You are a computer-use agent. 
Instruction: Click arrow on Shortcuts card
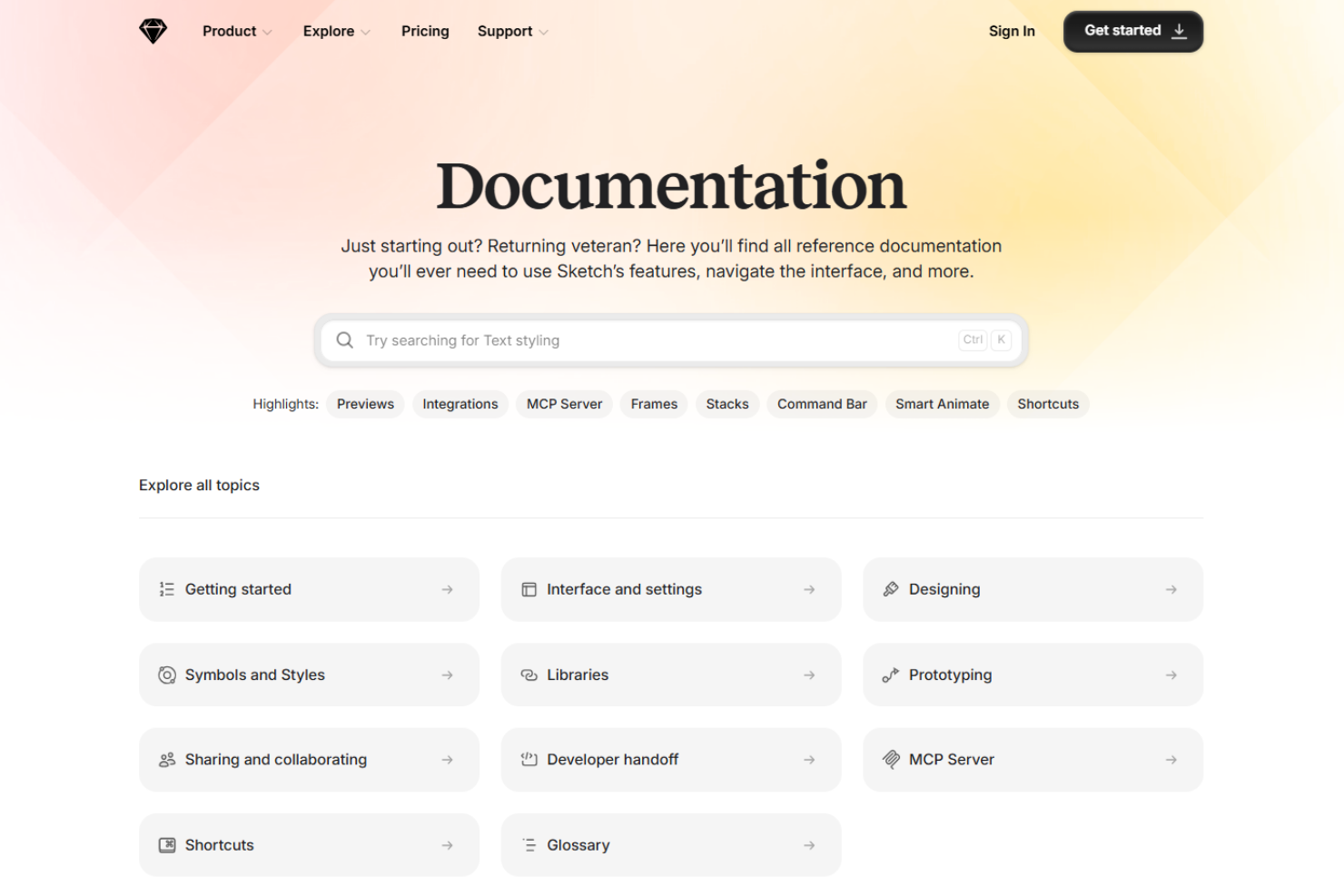pyautogui.click(x=448, y=845)
